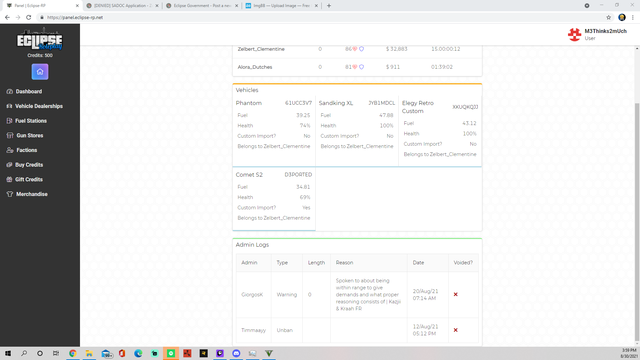The width and height of the screenshot is (640, 360).
Task: Open Dashboard in the sidebar
Action: 29,91
